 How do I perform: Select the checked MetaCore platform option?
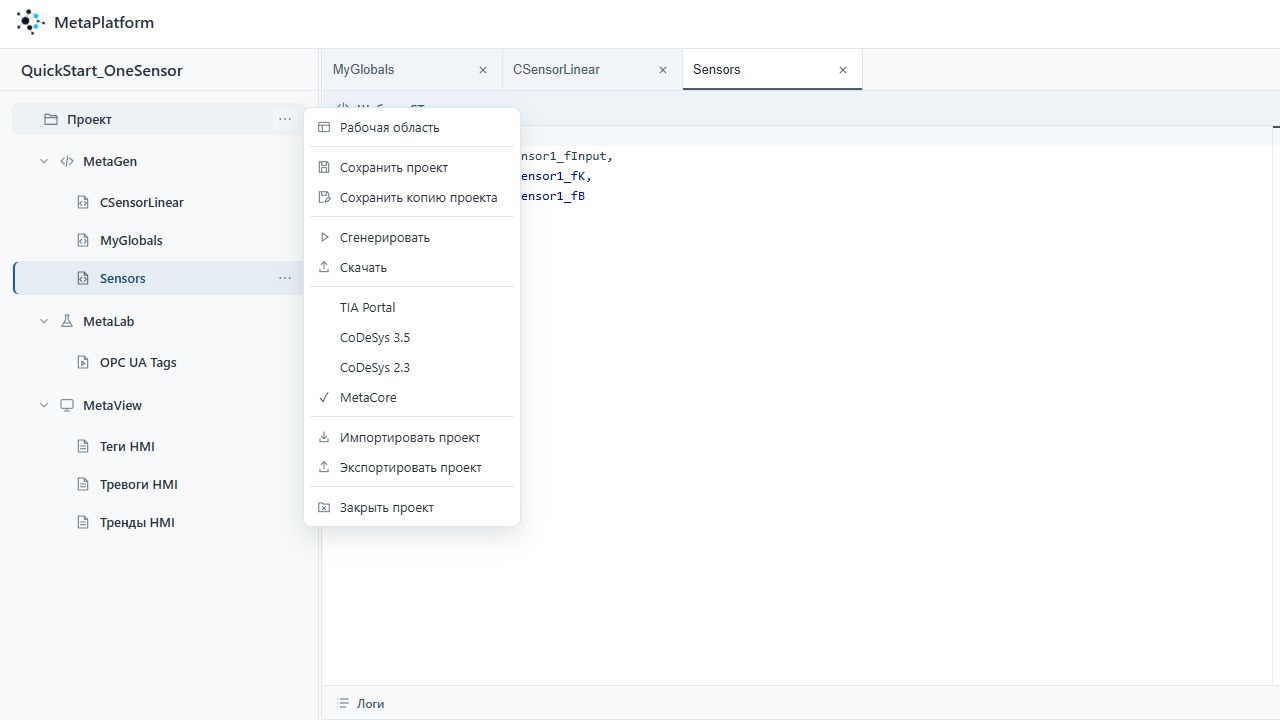[x=412, y=397]
